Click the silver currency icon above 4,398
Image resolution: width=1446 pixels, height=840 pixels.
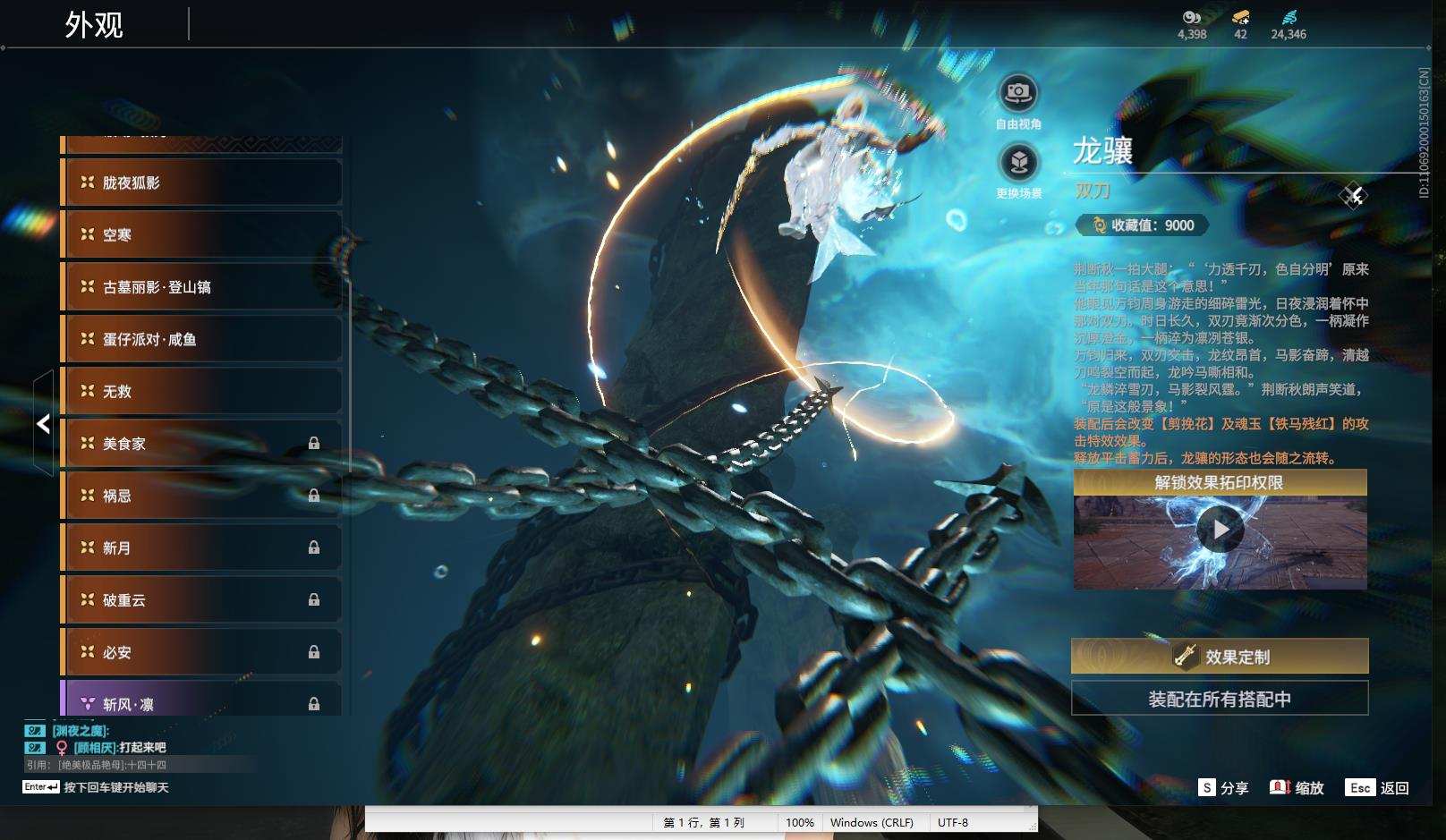pos(1191,17)
